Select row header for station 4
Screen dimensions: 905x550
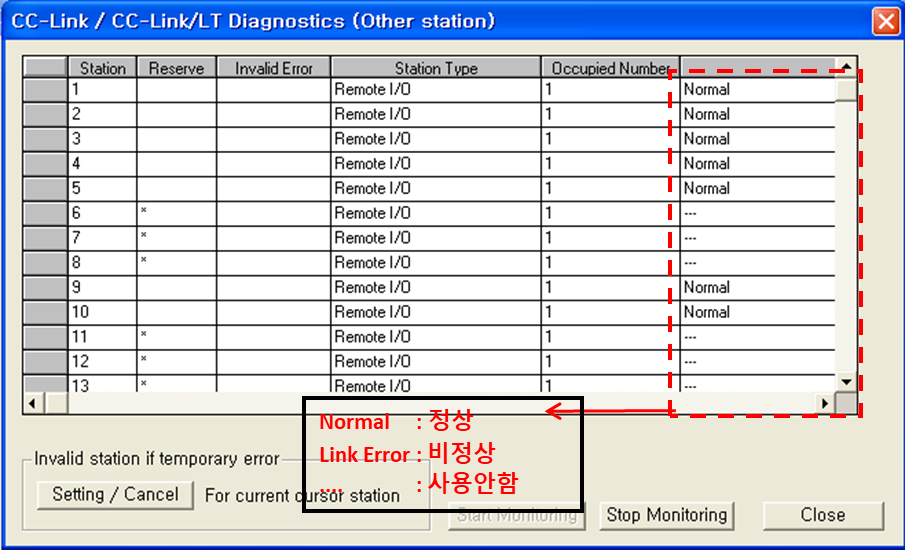tap(45, 164)
